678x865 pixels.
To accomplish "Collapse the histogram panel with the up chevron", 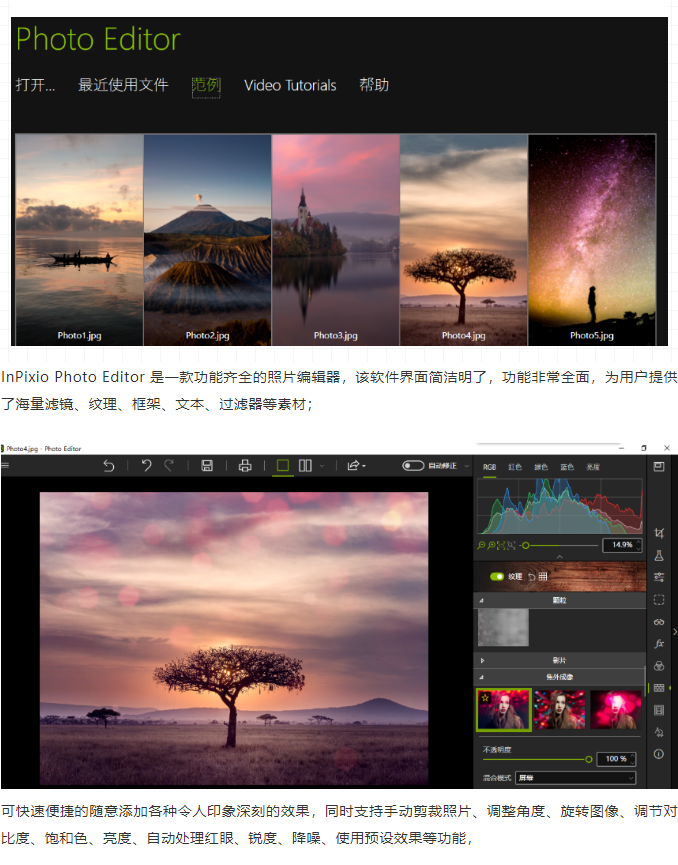I will click(x=559, y=557).
